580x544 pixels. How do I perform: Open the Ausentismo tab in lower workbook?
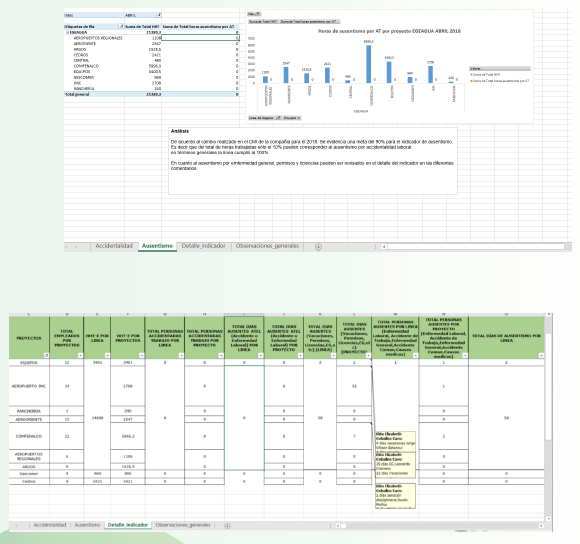[x=87, y=525]
